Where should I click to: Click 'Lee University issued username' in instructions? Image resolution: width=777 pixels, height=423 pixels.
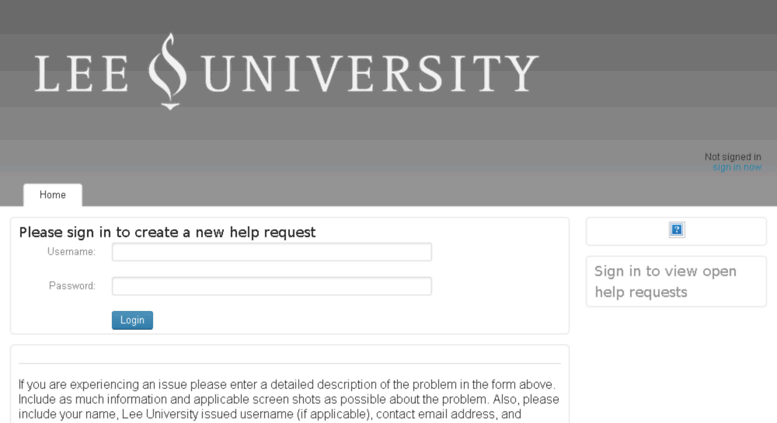coord(207,414)
